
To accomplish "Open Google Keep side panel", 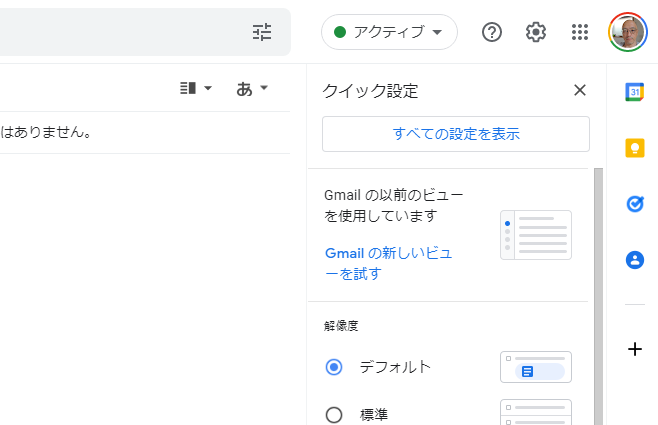I will coord(634,148).
